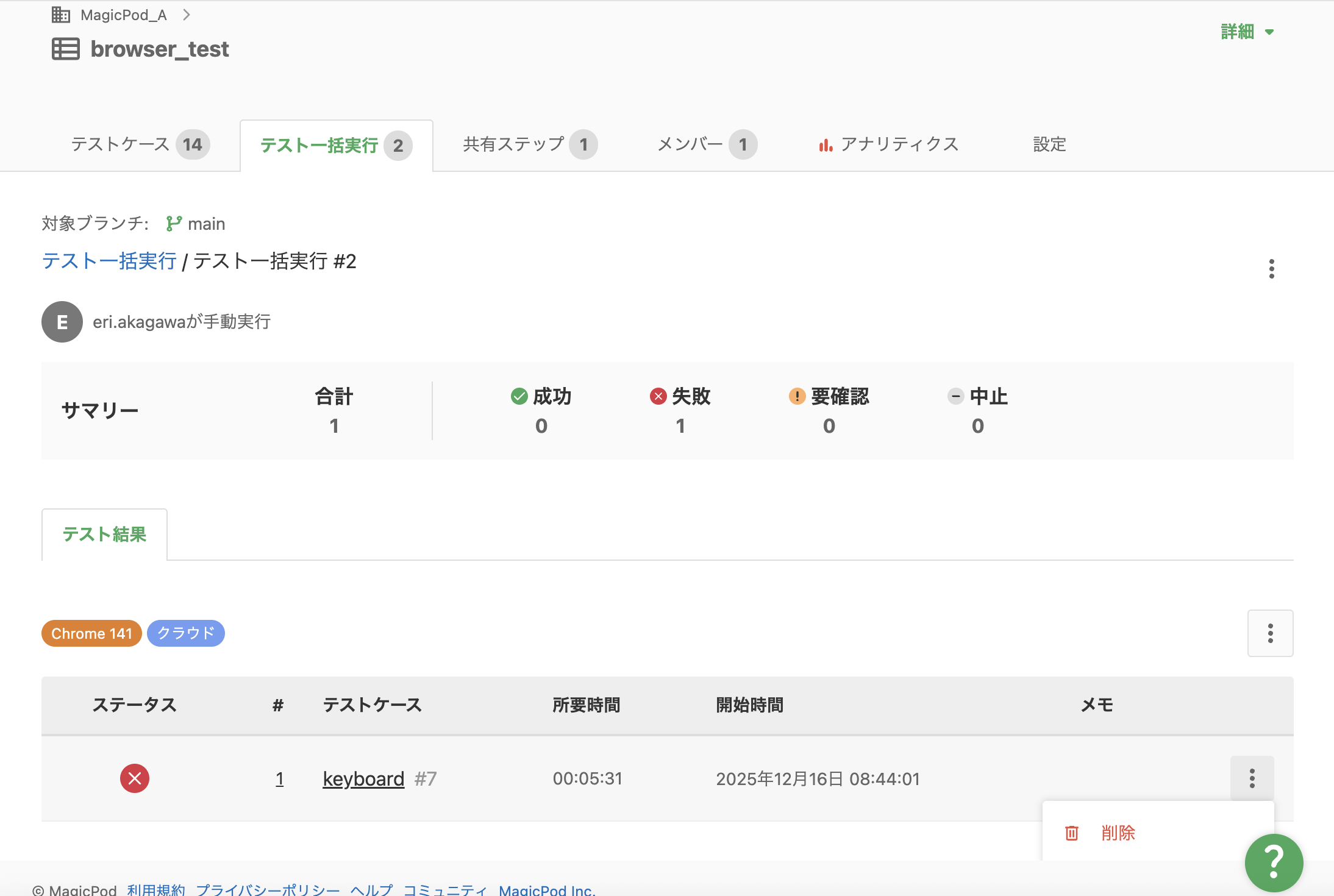Click the browser_test project title
The image size is (1334, 896).
pos(160,49)
